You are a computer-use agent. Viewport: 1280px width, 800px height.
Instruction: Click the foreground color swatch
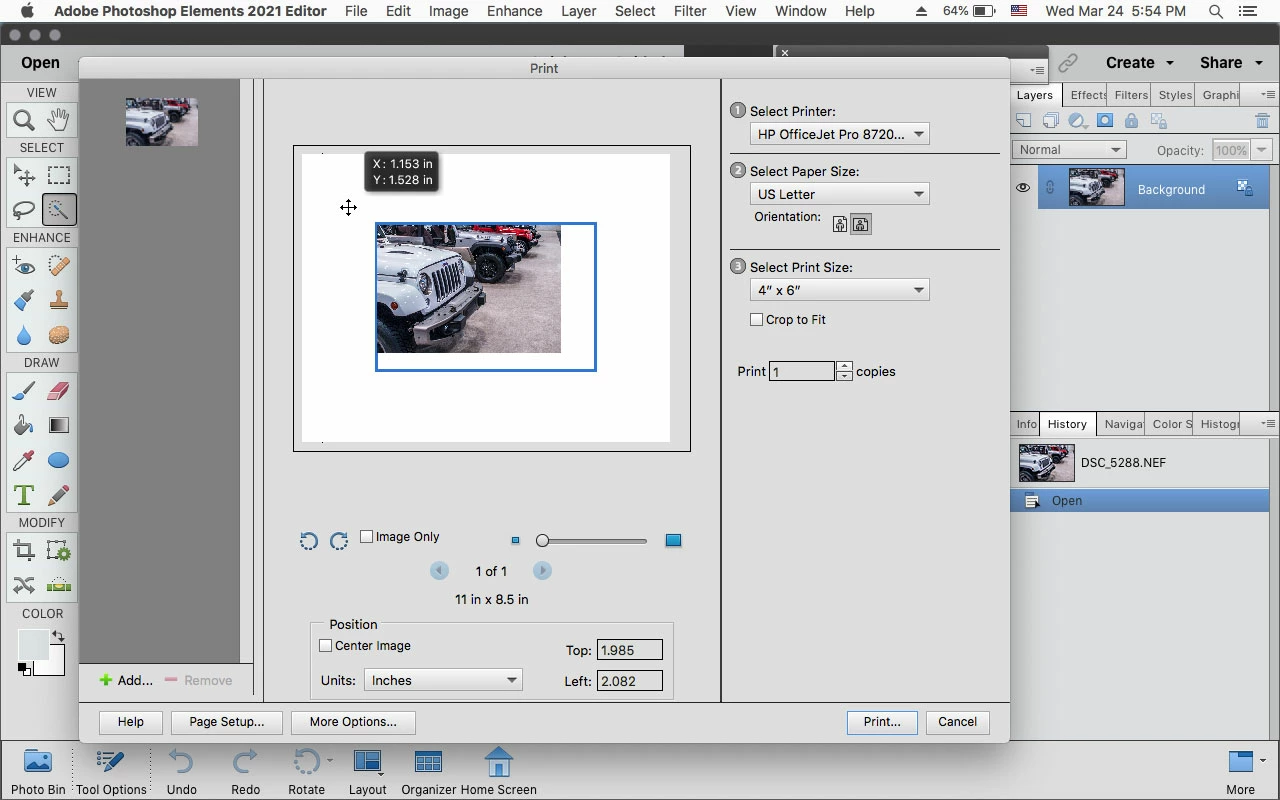[x=32, y=645]
